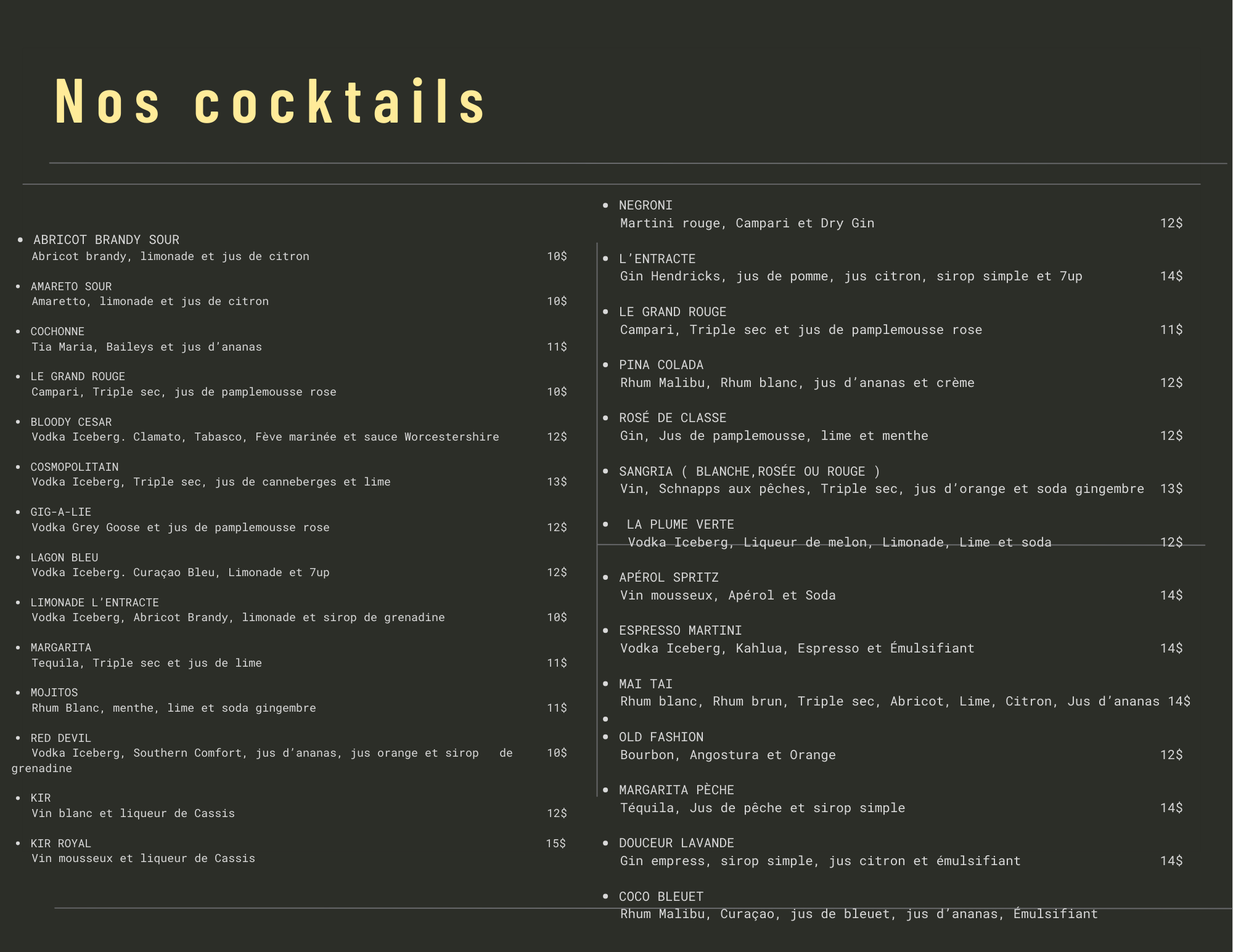Select PINA COLADA menu item
Viewport: 1233px width, 952px height.
coord(661,365)
